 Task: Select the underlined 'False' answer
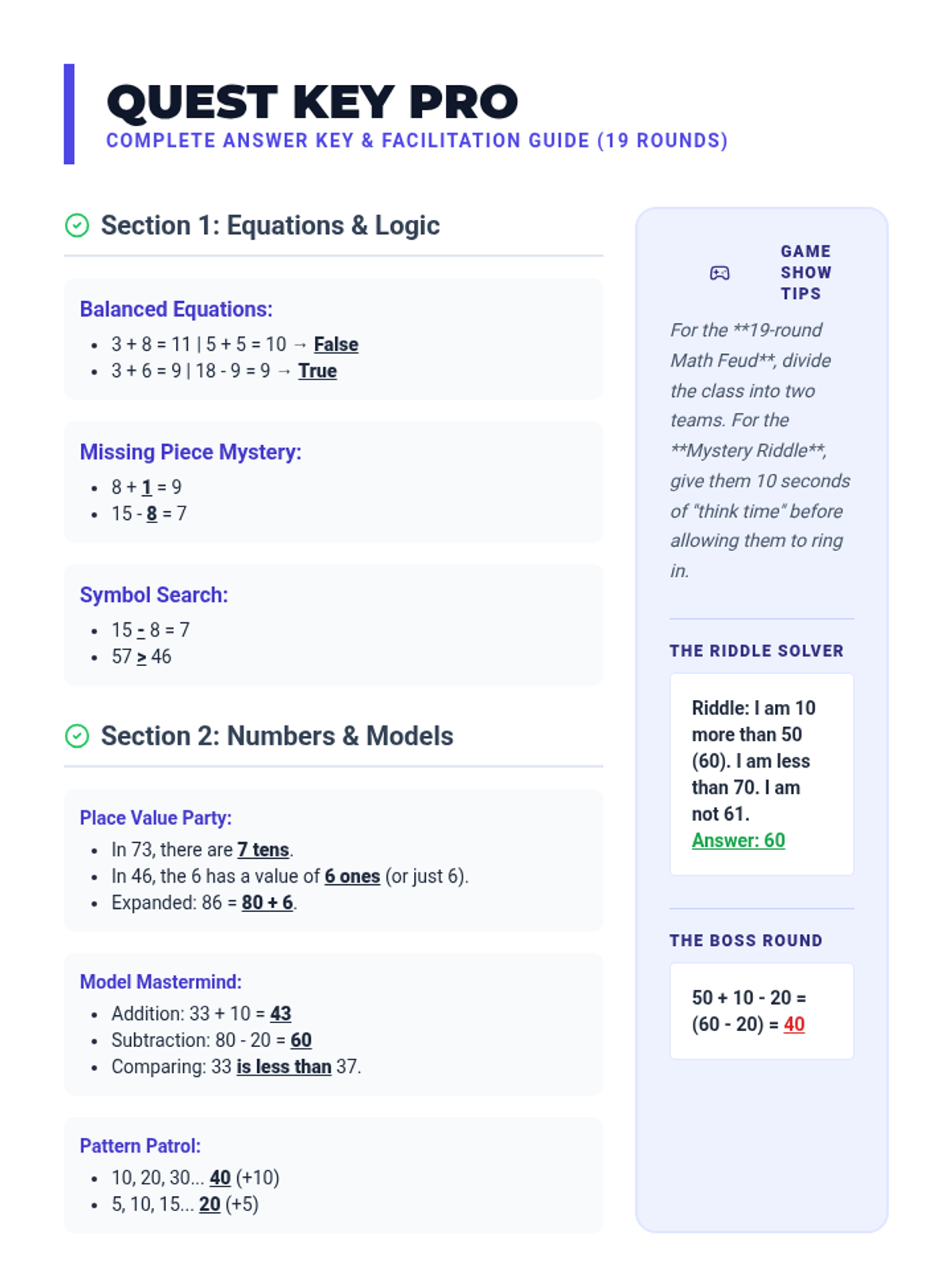(x=336, y=344)
